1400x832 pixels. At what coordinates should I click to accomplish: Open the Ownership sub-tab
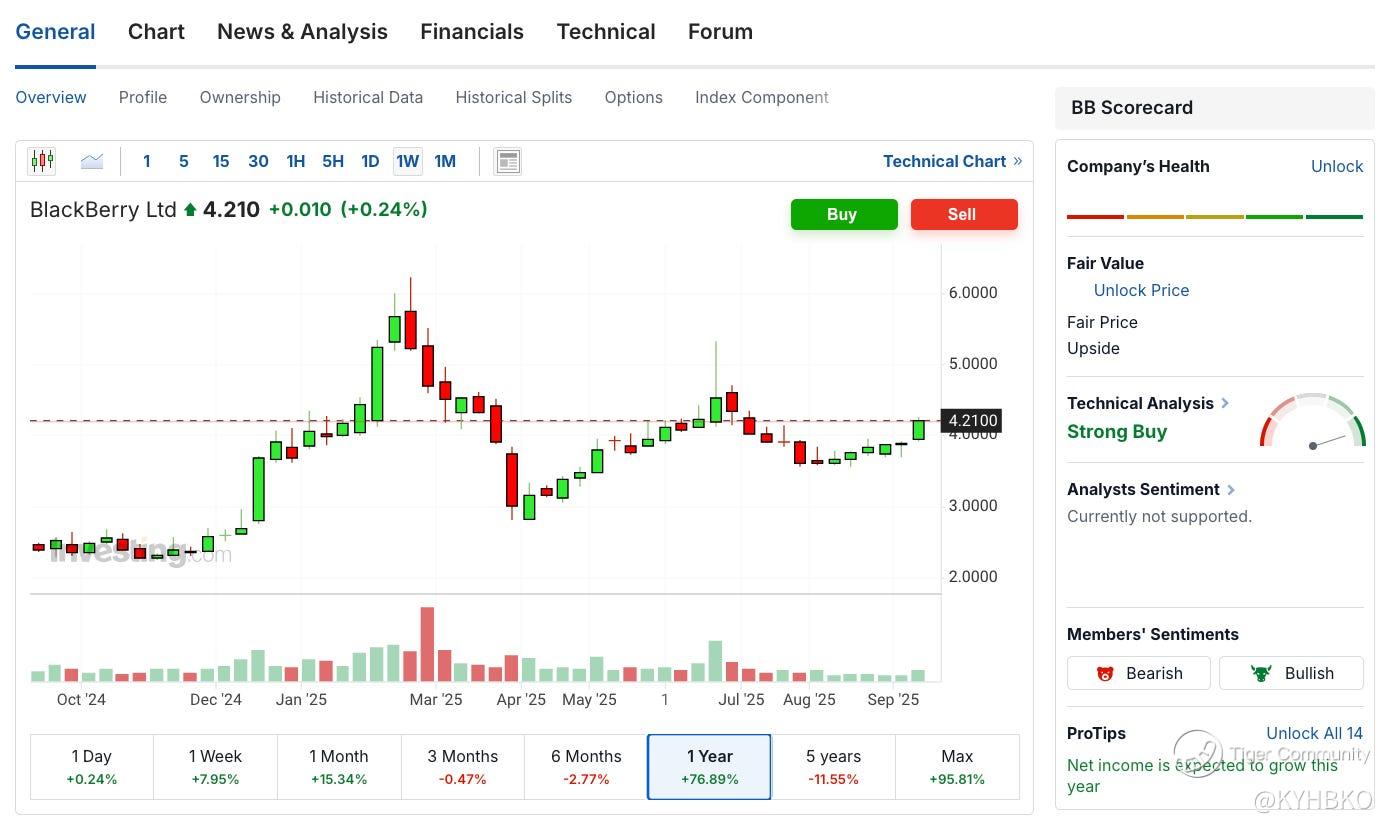240,97
